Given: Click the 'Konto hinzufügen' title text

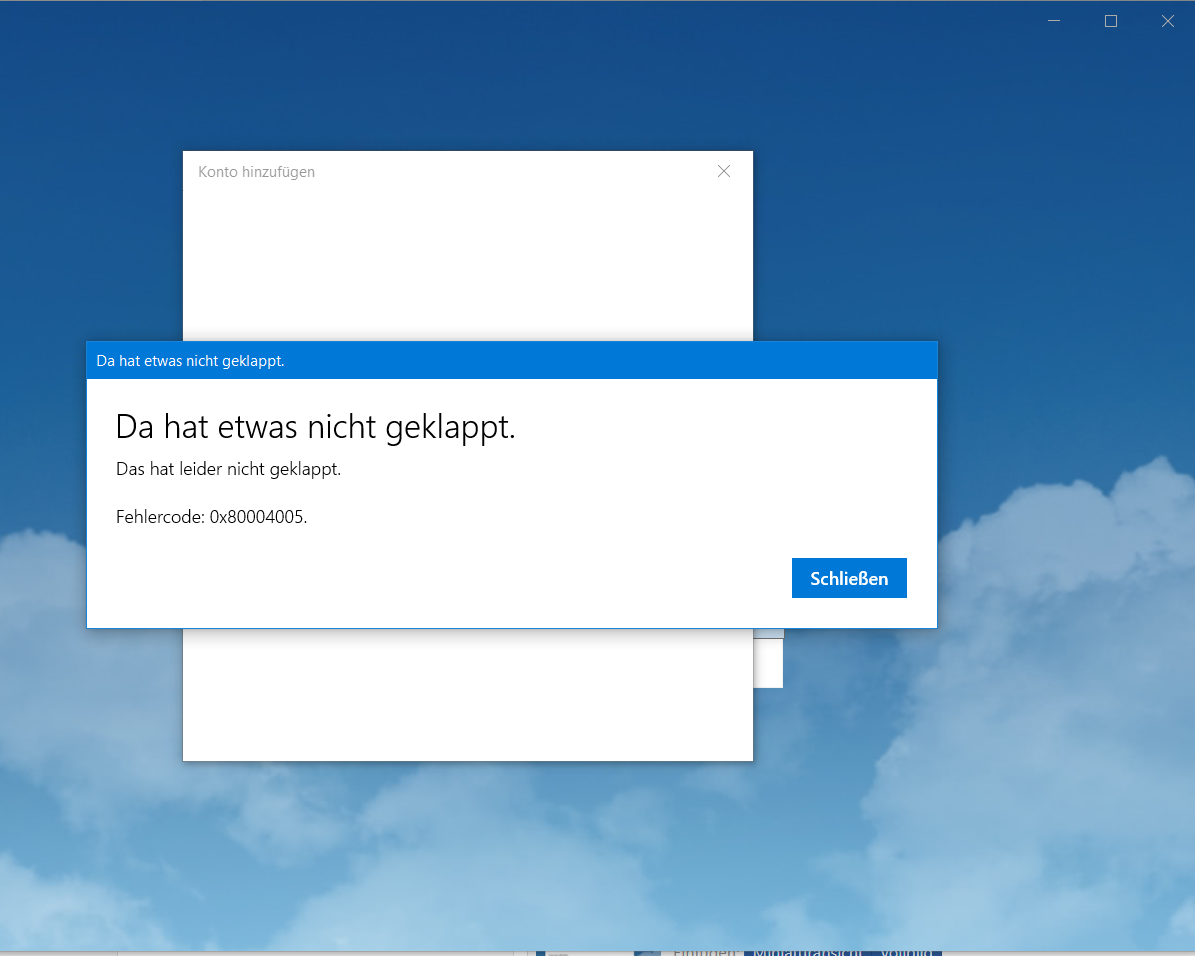Looking at the screenshot, I should [256, 172].
